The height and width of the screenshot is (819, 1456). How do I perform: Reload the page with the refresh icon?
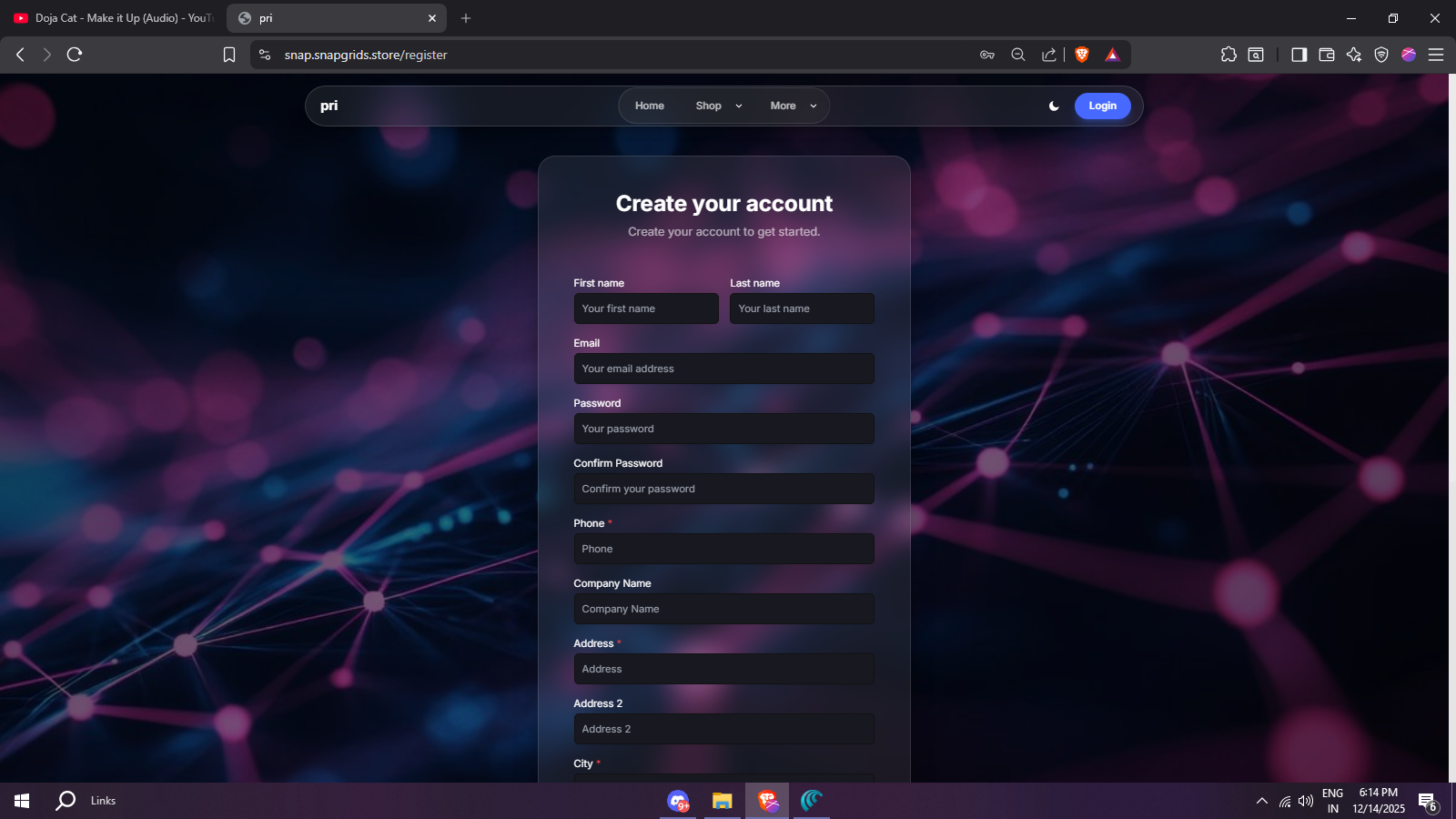pos(75,55)
